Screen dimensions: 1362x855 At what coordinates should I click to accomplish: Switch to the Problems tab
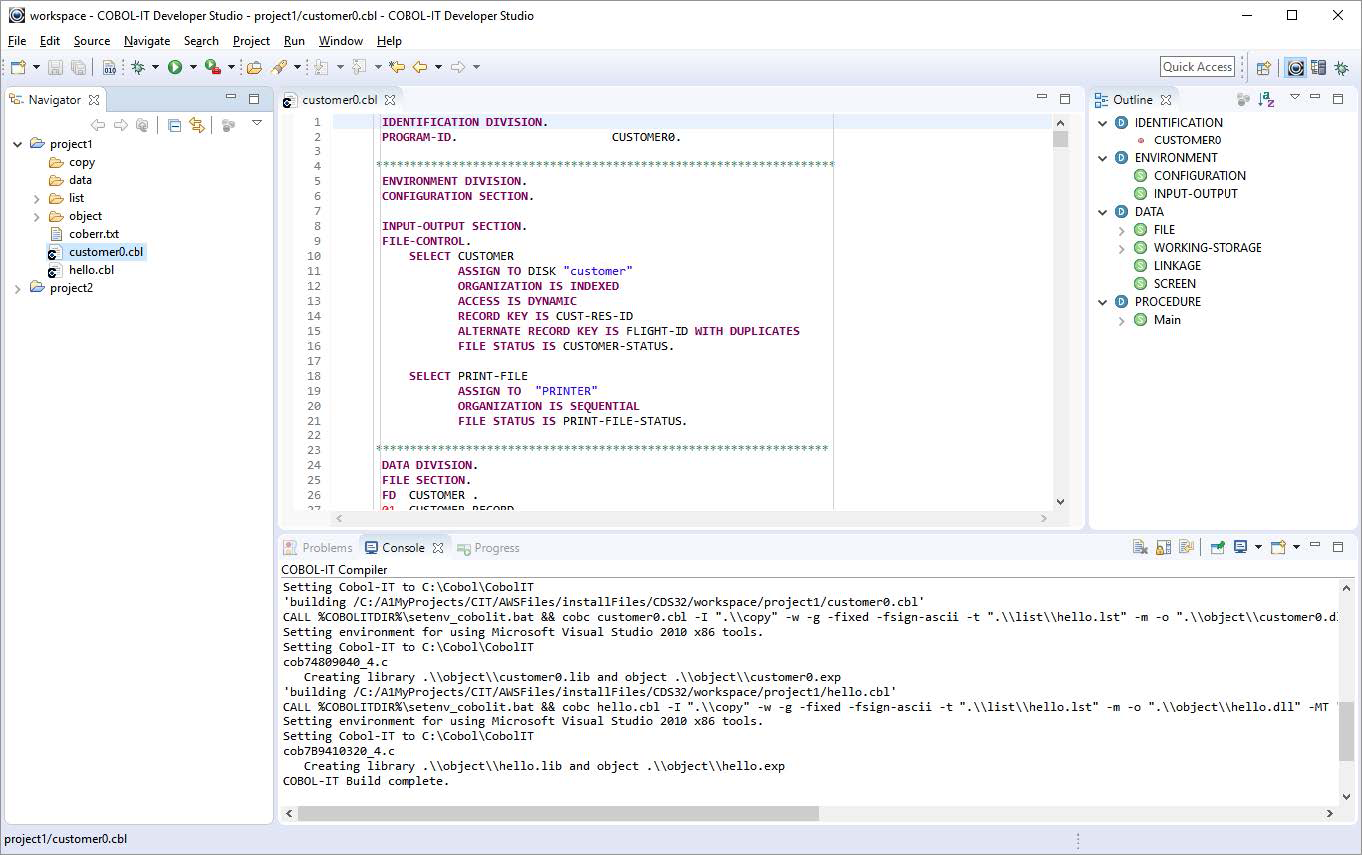click(318, 548)
